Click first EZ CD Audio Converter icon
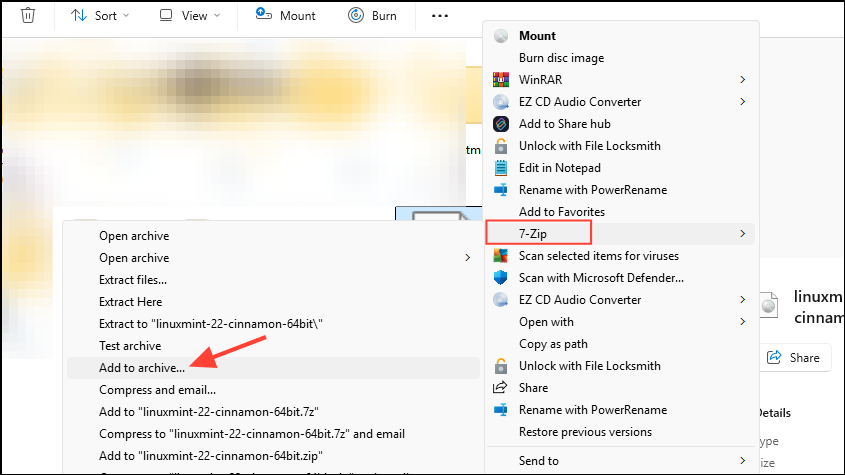This screenshot has height=475, width=845. click(x=501, y=102)
